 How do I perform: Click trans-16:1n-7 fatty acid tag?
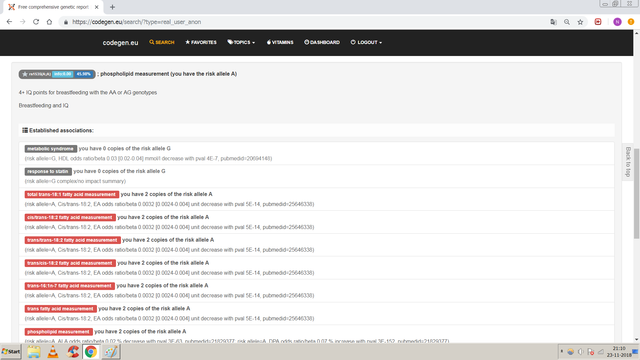click(69, 286)
